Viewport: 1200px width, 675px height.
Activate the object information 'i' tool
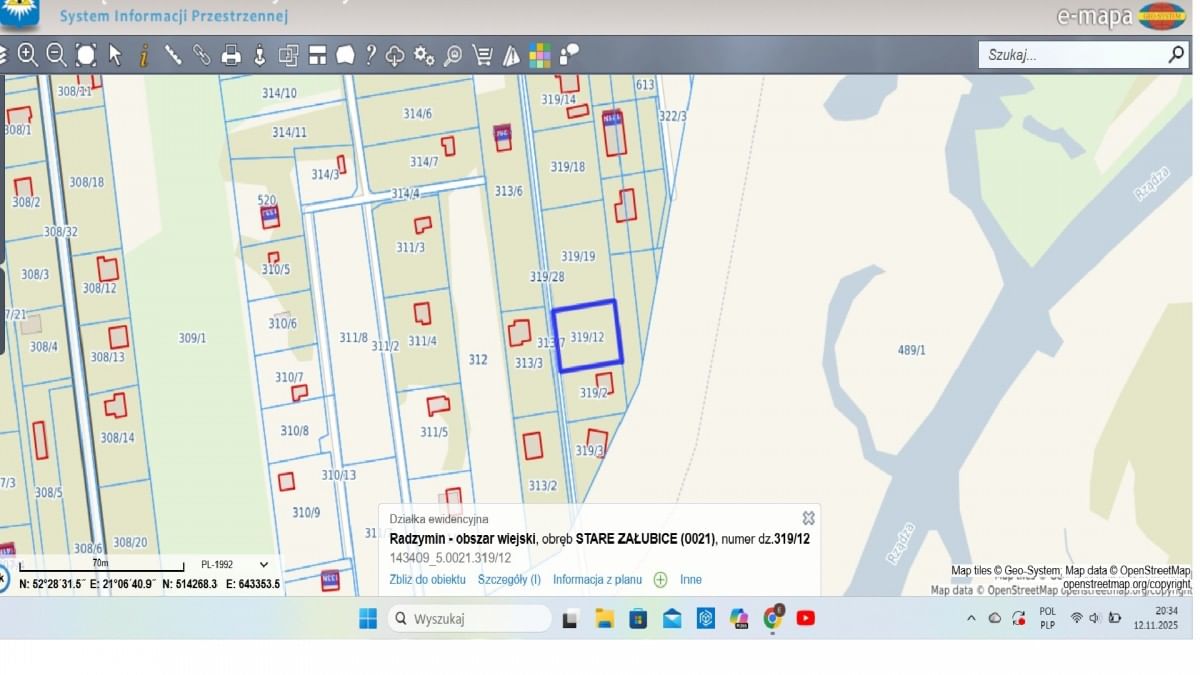click(x=144, y=55)
